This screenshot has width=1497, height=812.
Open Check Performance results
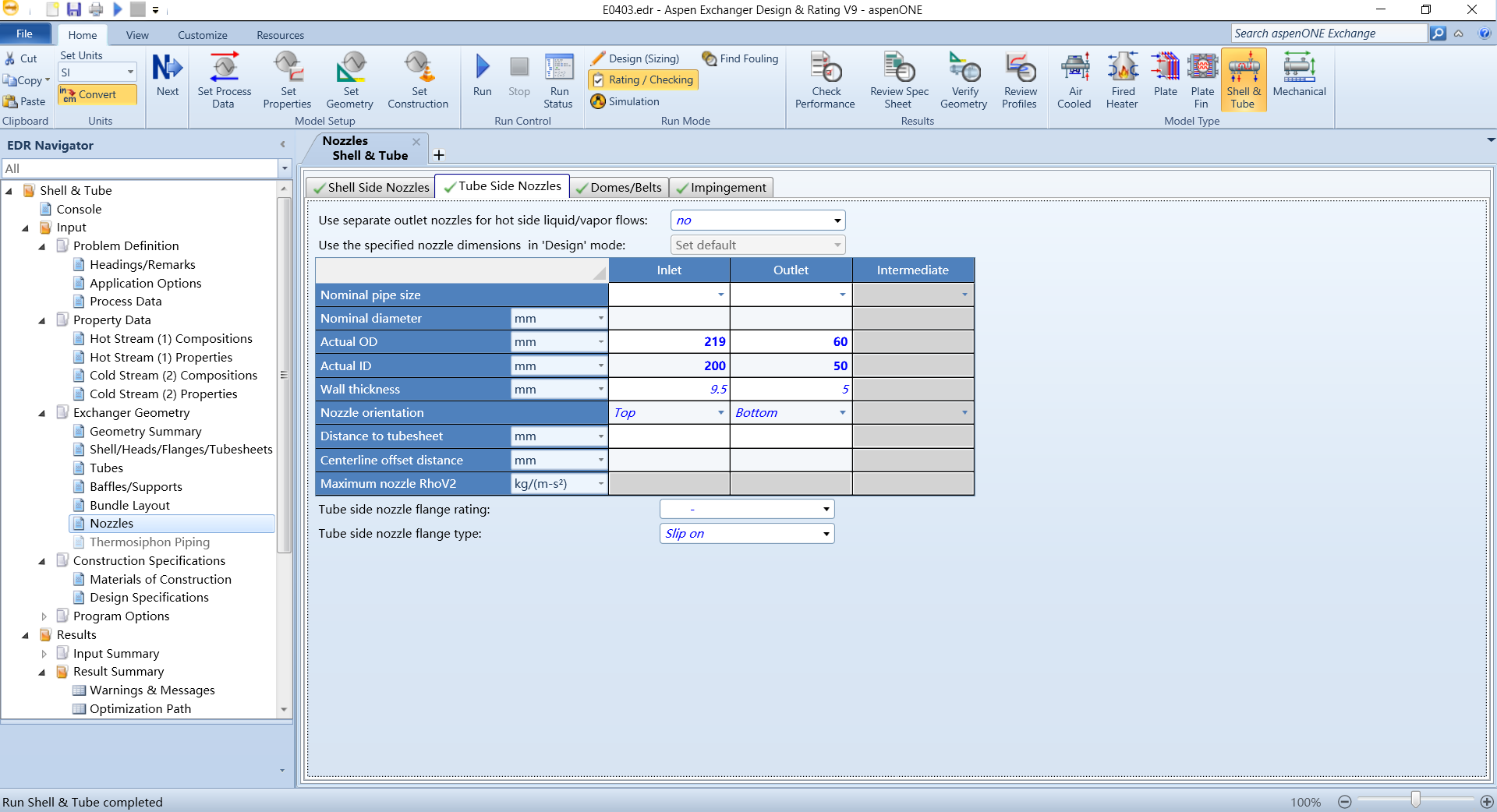[825, 80]
